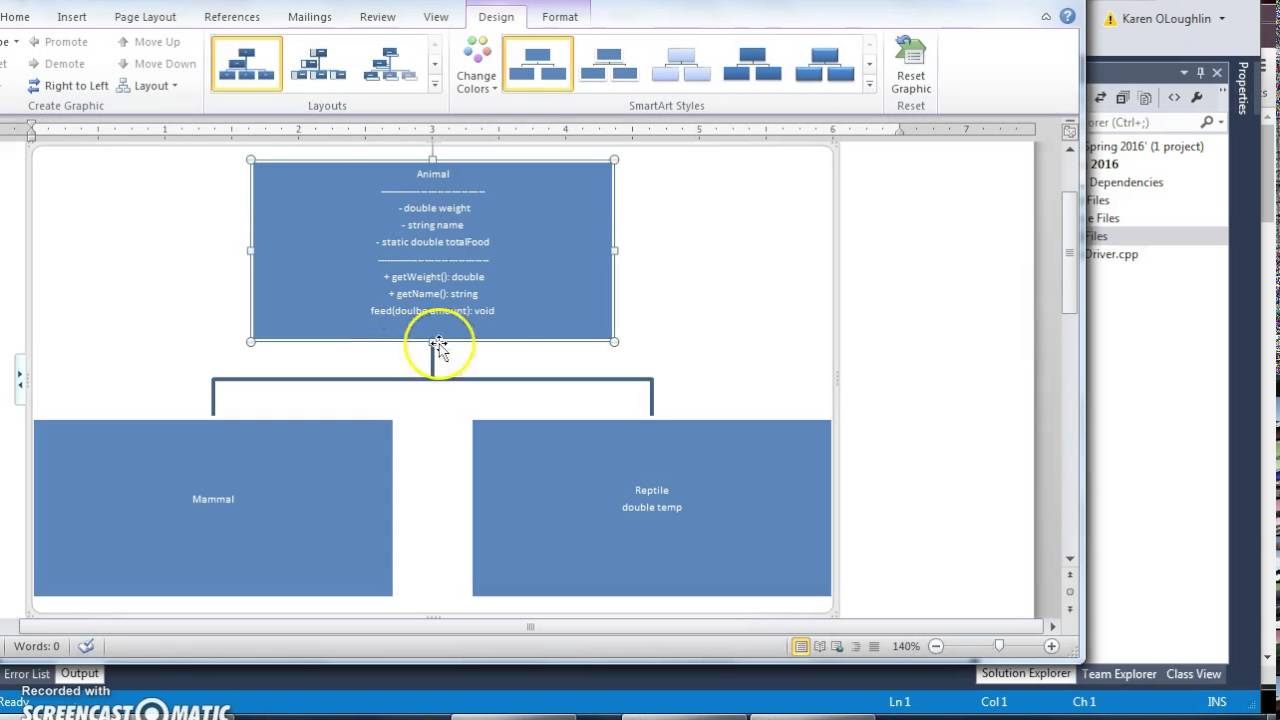Switch to the Team Explorer tab
The image size is (1280, 720).
coord(1120,674)
